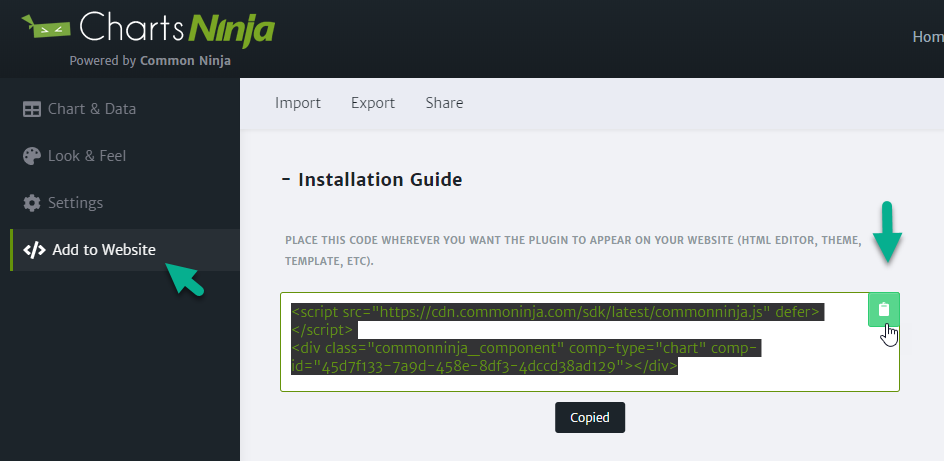Click the Look & Feel palette icon
This screenshot has height=461, width=944.
[31, 156]
